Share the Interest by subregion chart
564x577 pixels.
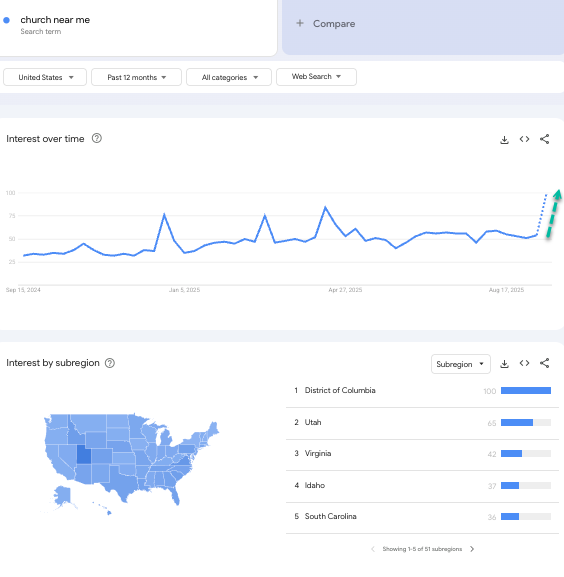tap(545, 363)
